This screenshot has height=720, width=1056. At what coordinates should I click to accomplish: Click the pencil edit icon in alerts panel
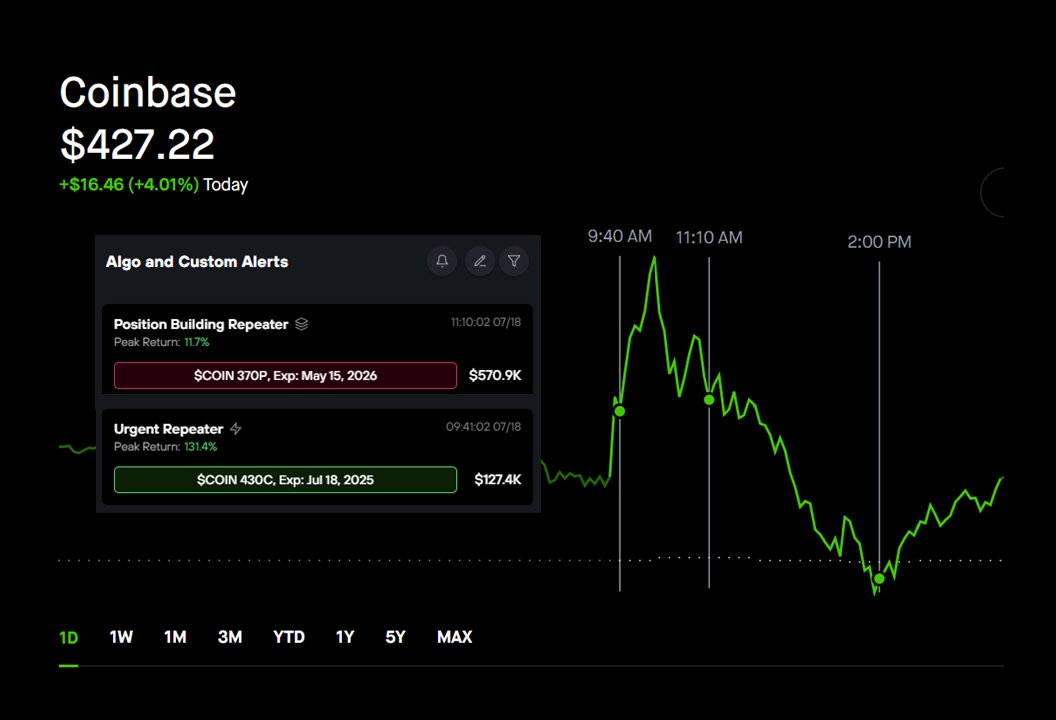pyautogui.click(x=480, y=261)
